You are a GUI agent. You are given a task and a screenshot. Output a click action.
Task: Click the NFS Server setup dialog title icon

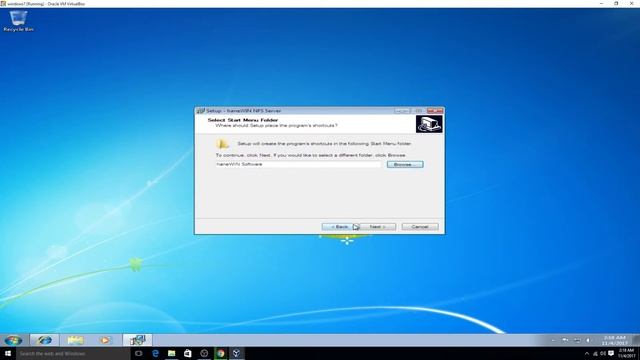coord(200,111)
